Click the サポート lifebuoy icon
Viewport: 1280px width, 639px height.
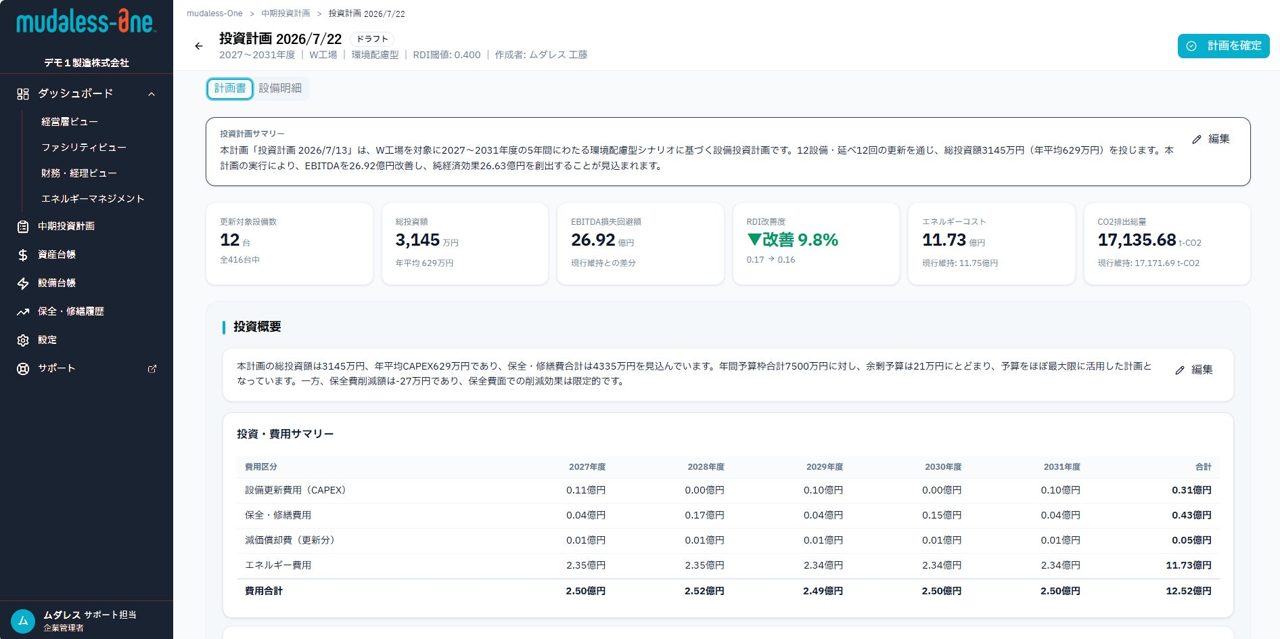[23, 368]
